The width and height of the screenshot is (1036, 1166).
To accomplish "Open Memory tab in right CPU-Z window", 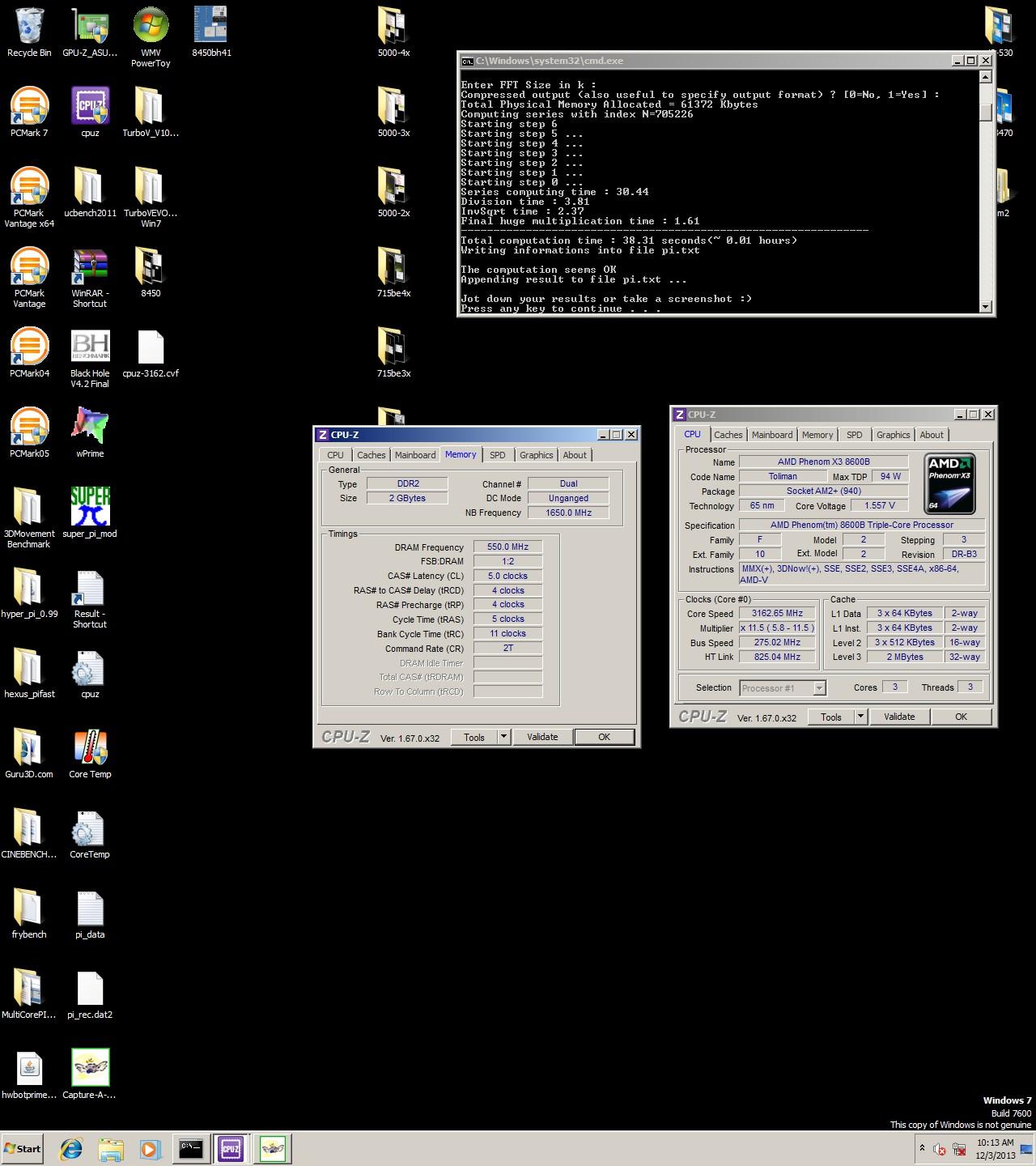I will point(817,435).
